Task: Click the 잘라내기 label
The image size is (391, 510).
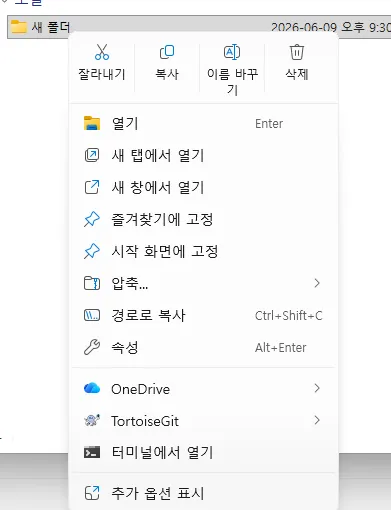Action: click(102, 74)
